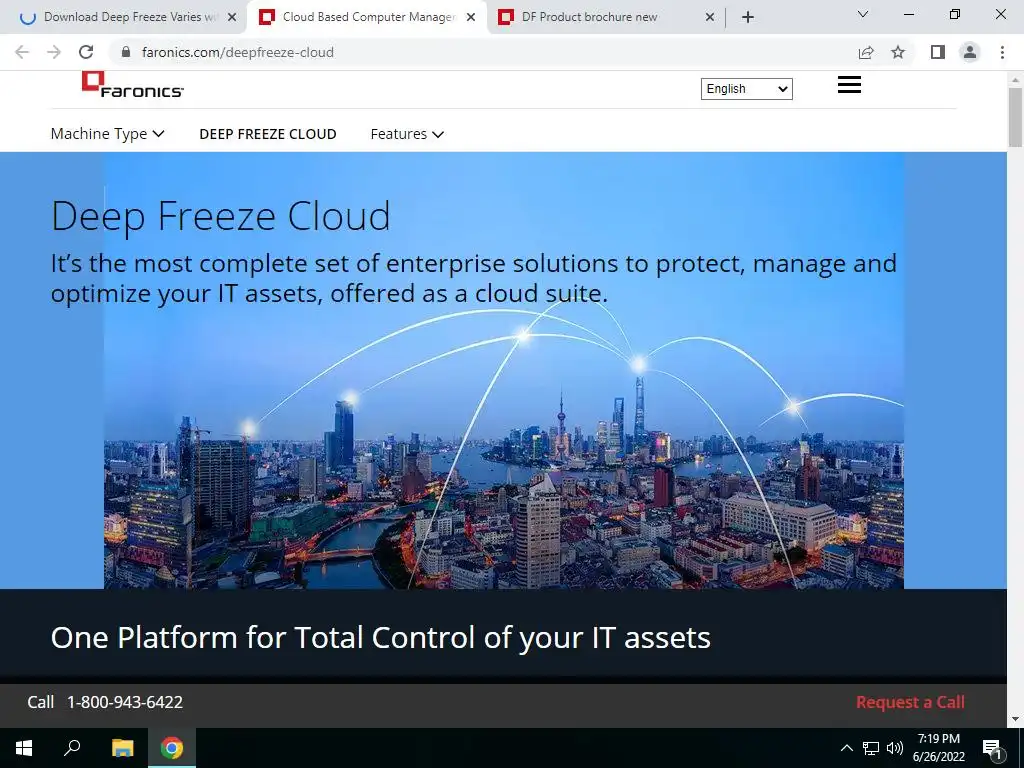Click the address bar URL

coord(238,52)
